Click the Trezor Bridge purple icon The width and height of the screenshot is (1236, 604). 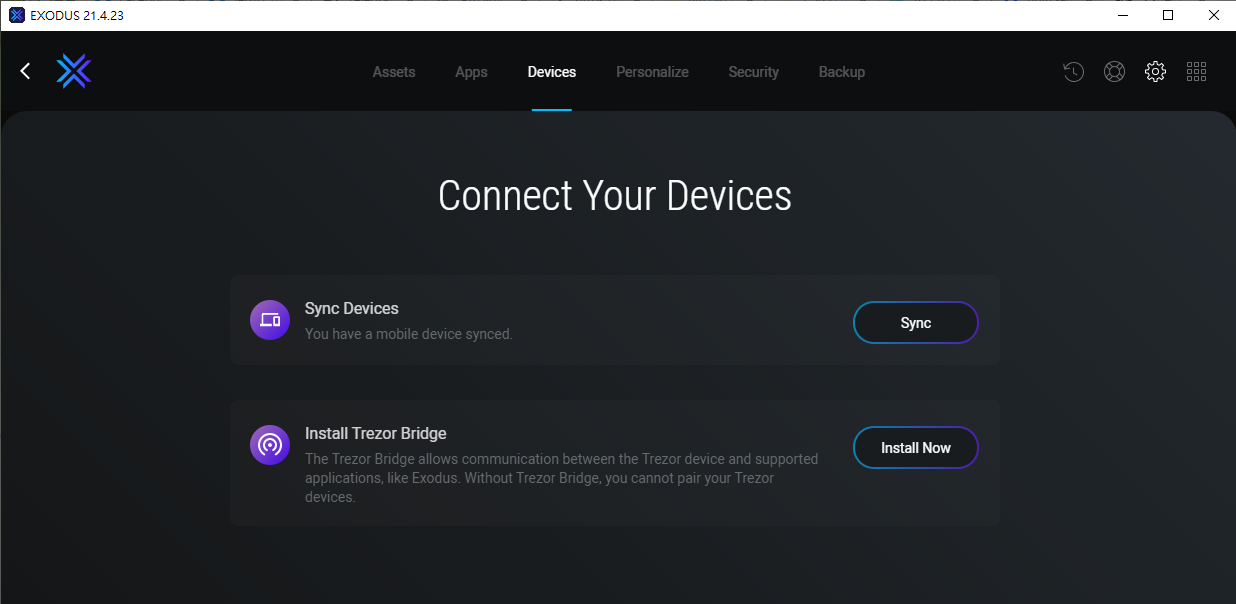[270, 445]
